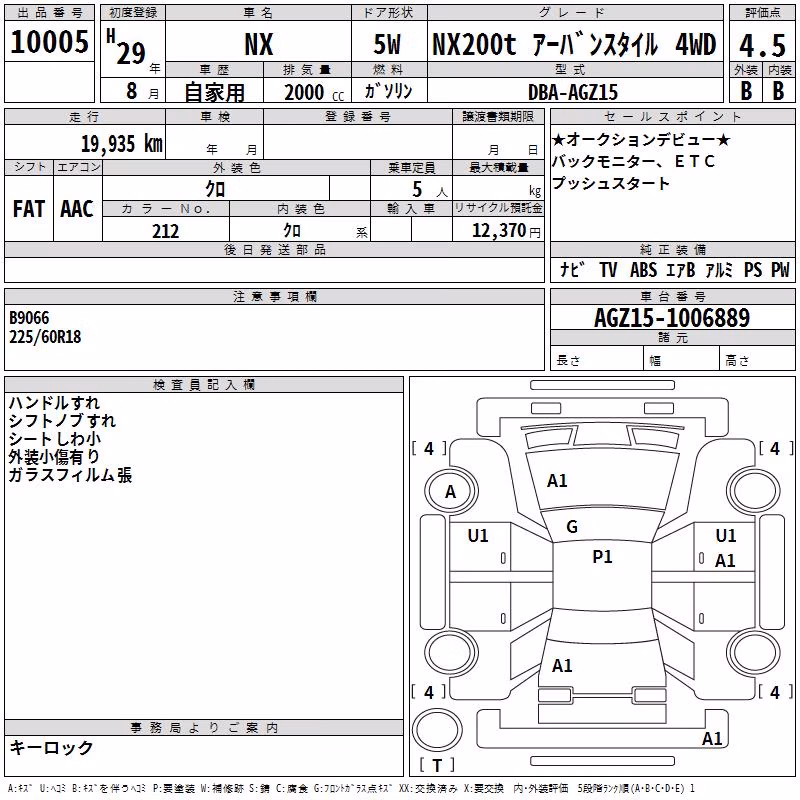Screen dimensions: 800x800
Task: Click TV in genuine equipment
Action: (x=608, y=269)
